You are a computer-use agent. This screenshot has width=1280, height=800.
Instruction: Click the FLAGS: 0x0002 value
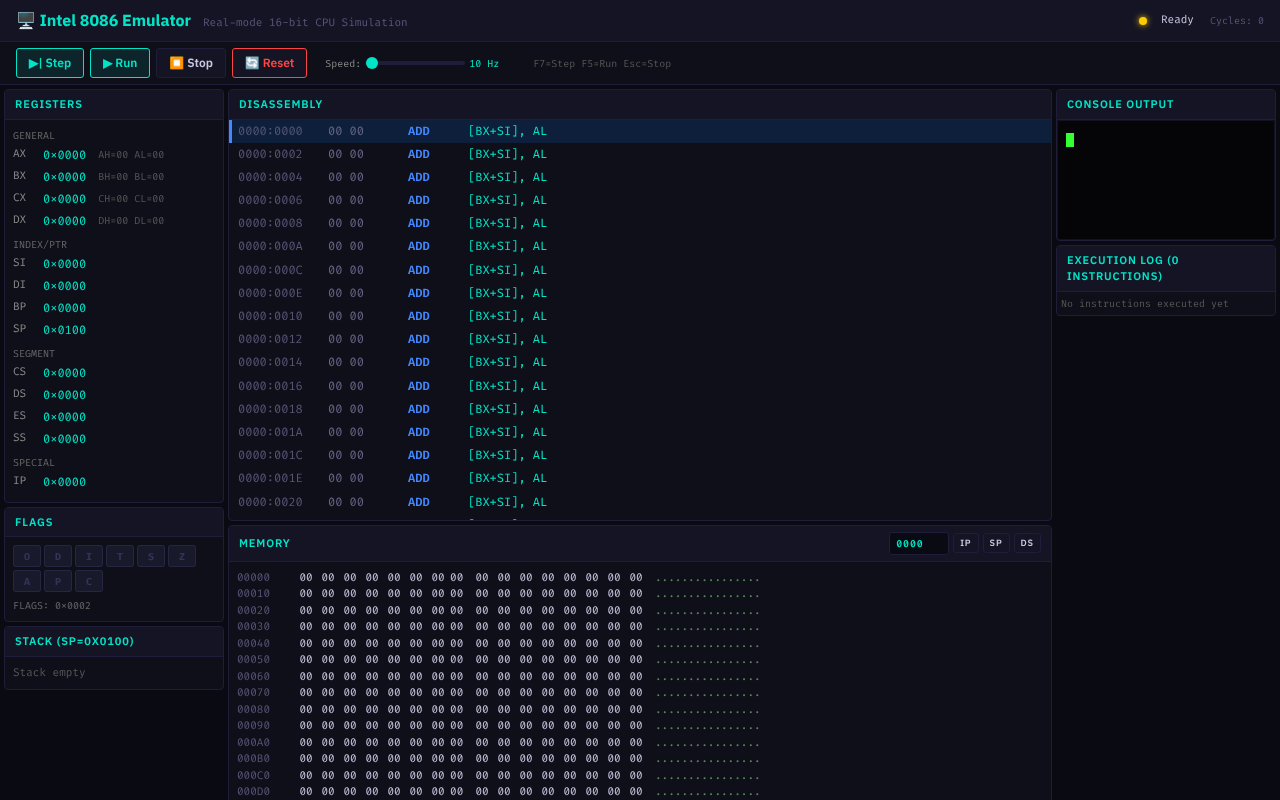click(52, 606)
